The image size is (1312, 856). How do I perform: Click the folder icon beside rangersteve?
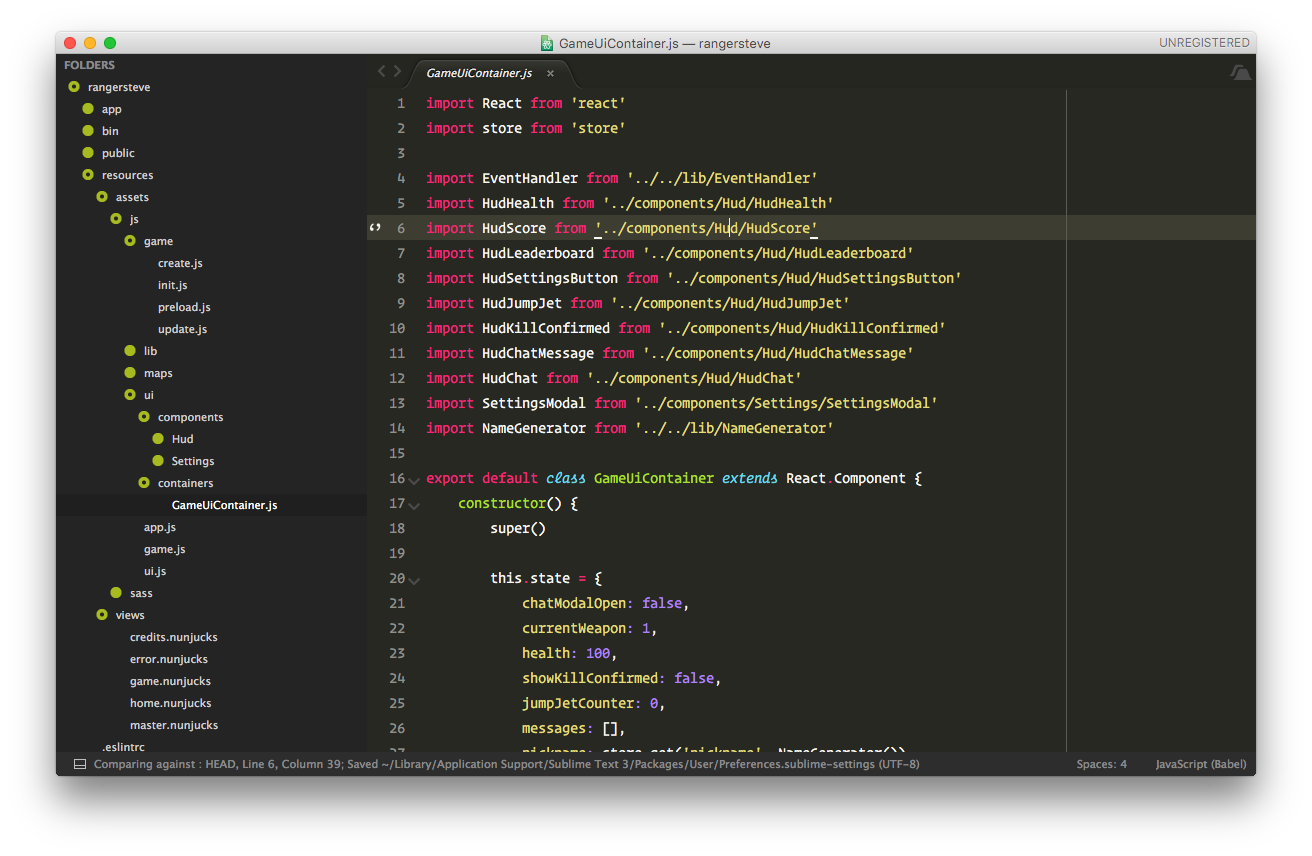pos(74,87)
